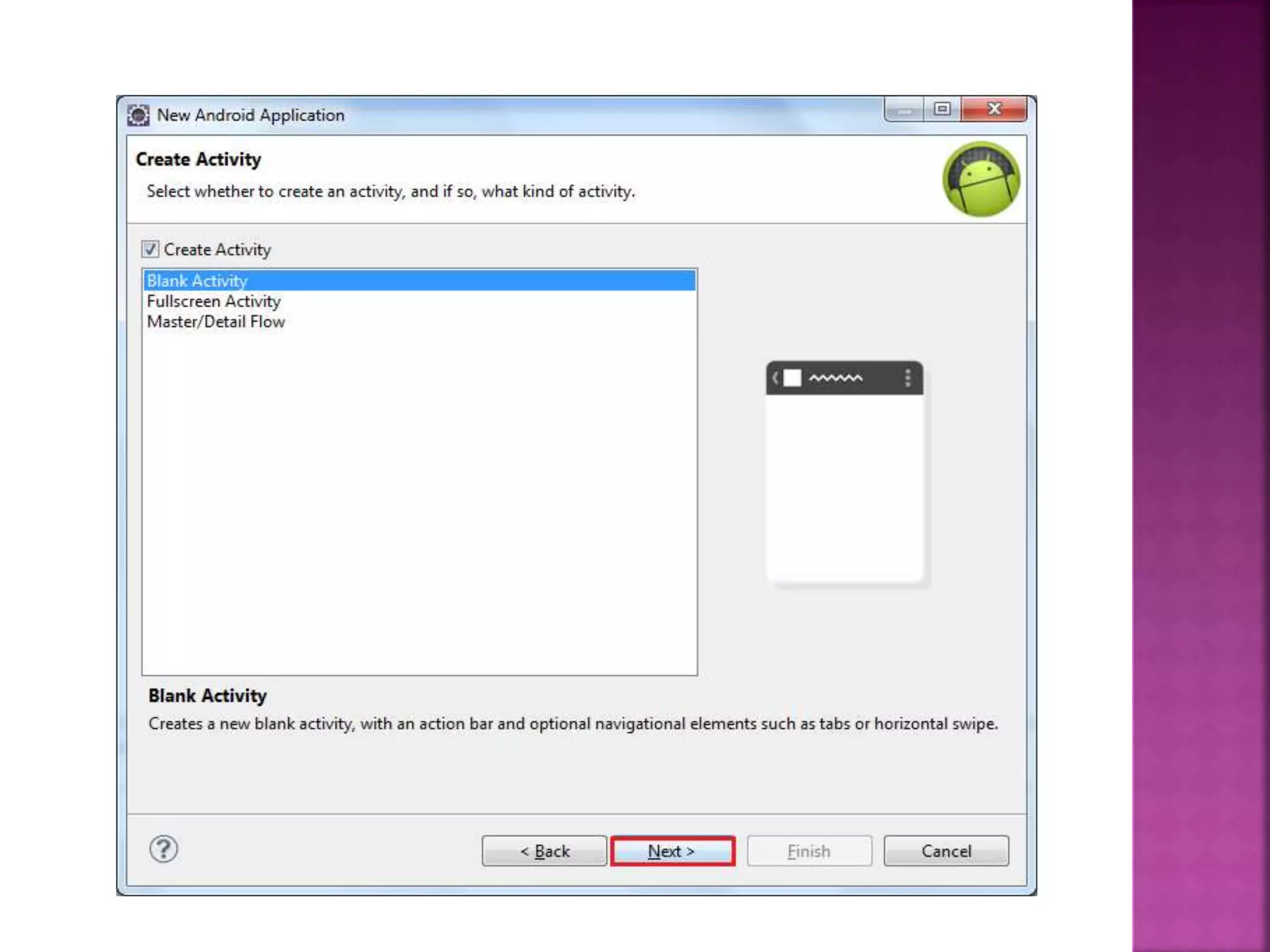Screen dimensions: 1270x952
Task: Click the Android robot logo icon
Action: tap(981, 179)
